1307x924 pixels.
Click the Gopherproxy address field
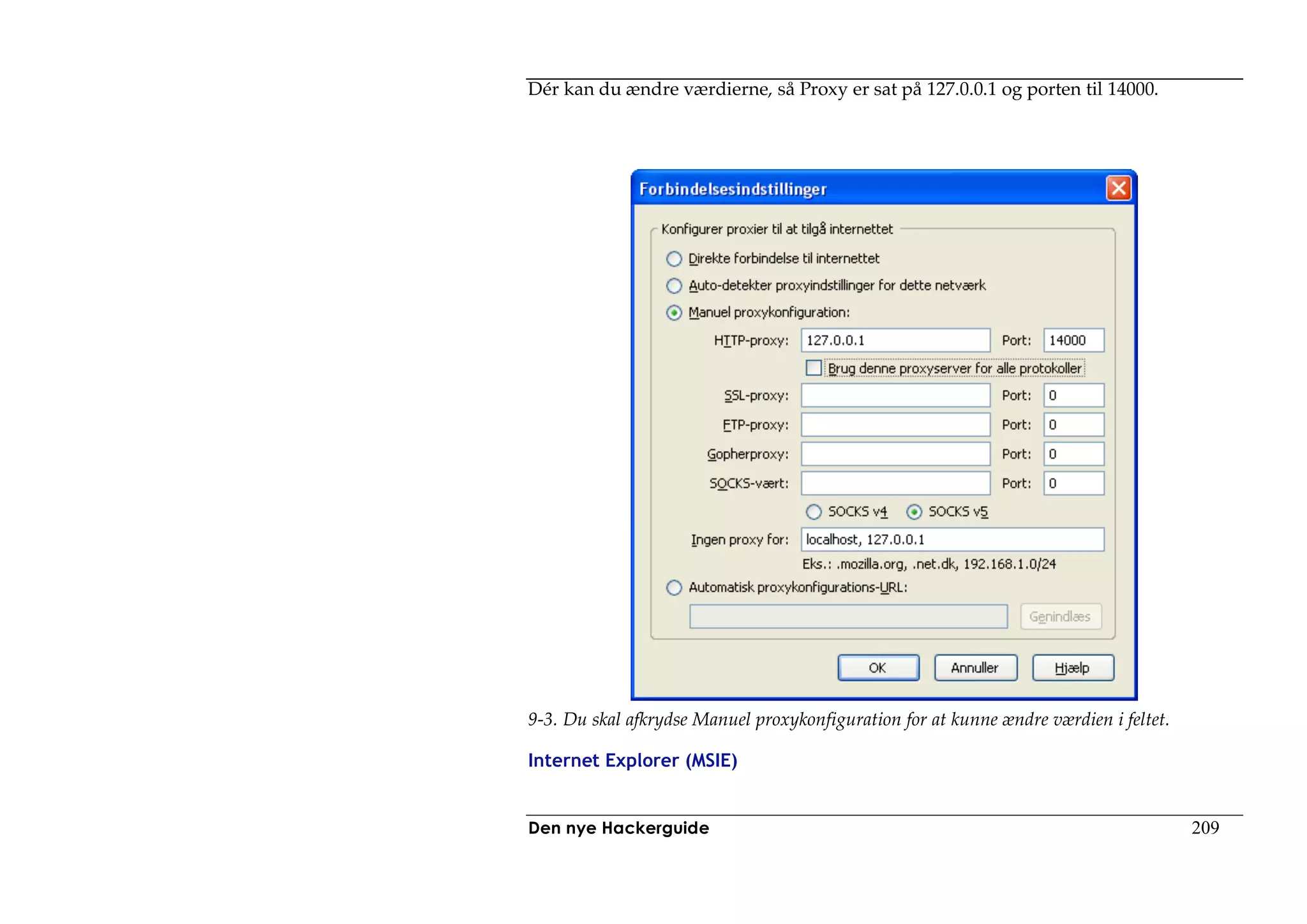point(895,454)
